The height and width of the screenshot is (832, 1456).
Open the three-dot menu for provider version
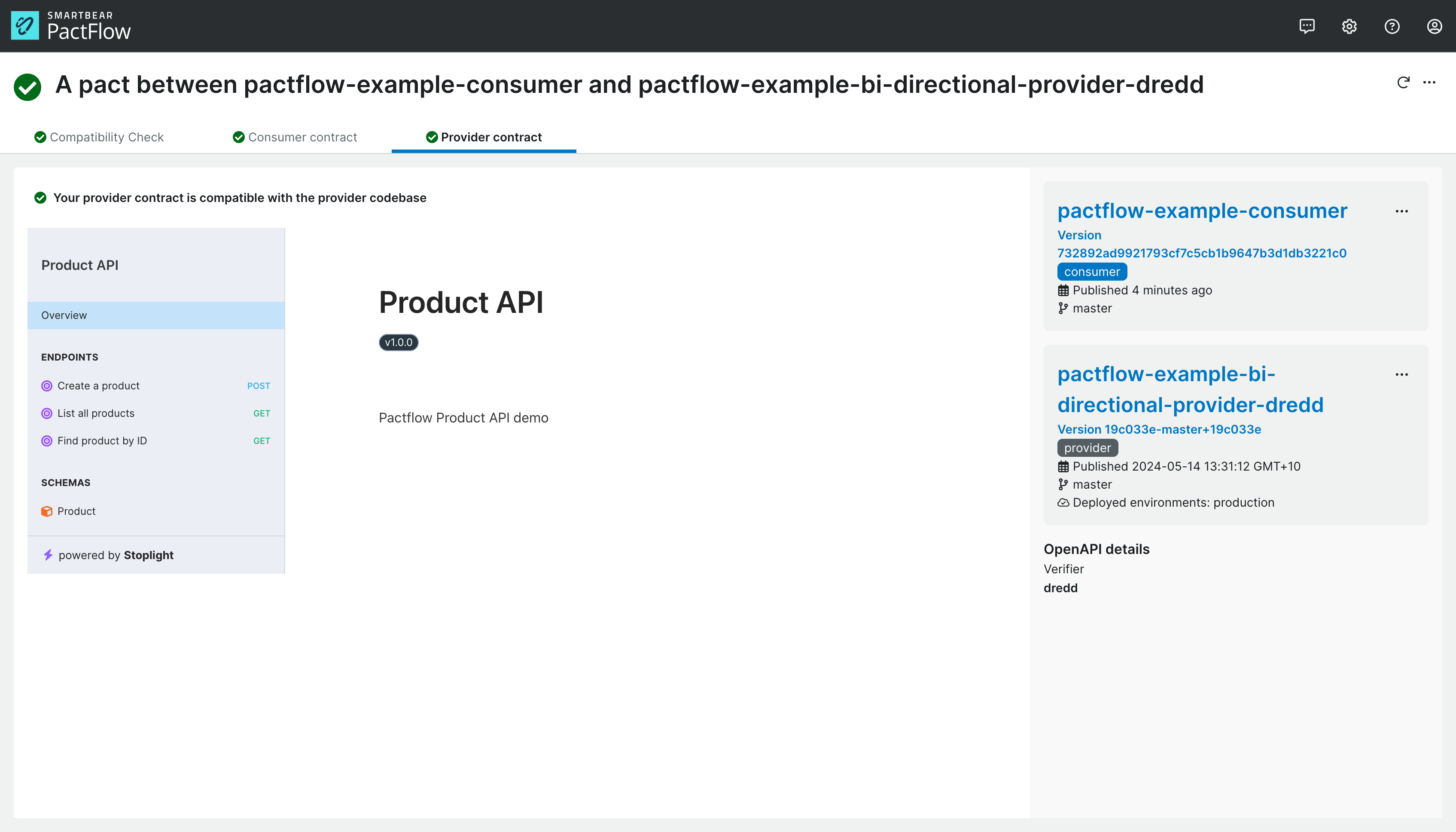coord(1402,374)
